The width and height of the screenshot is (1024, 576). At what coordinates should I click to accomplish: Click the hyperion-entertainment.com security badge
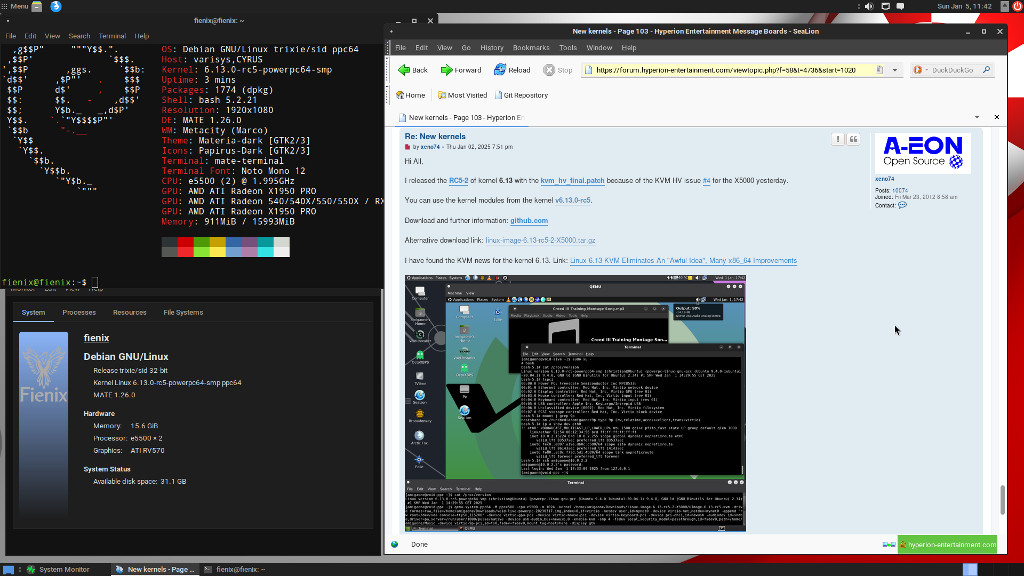[948, 545]
